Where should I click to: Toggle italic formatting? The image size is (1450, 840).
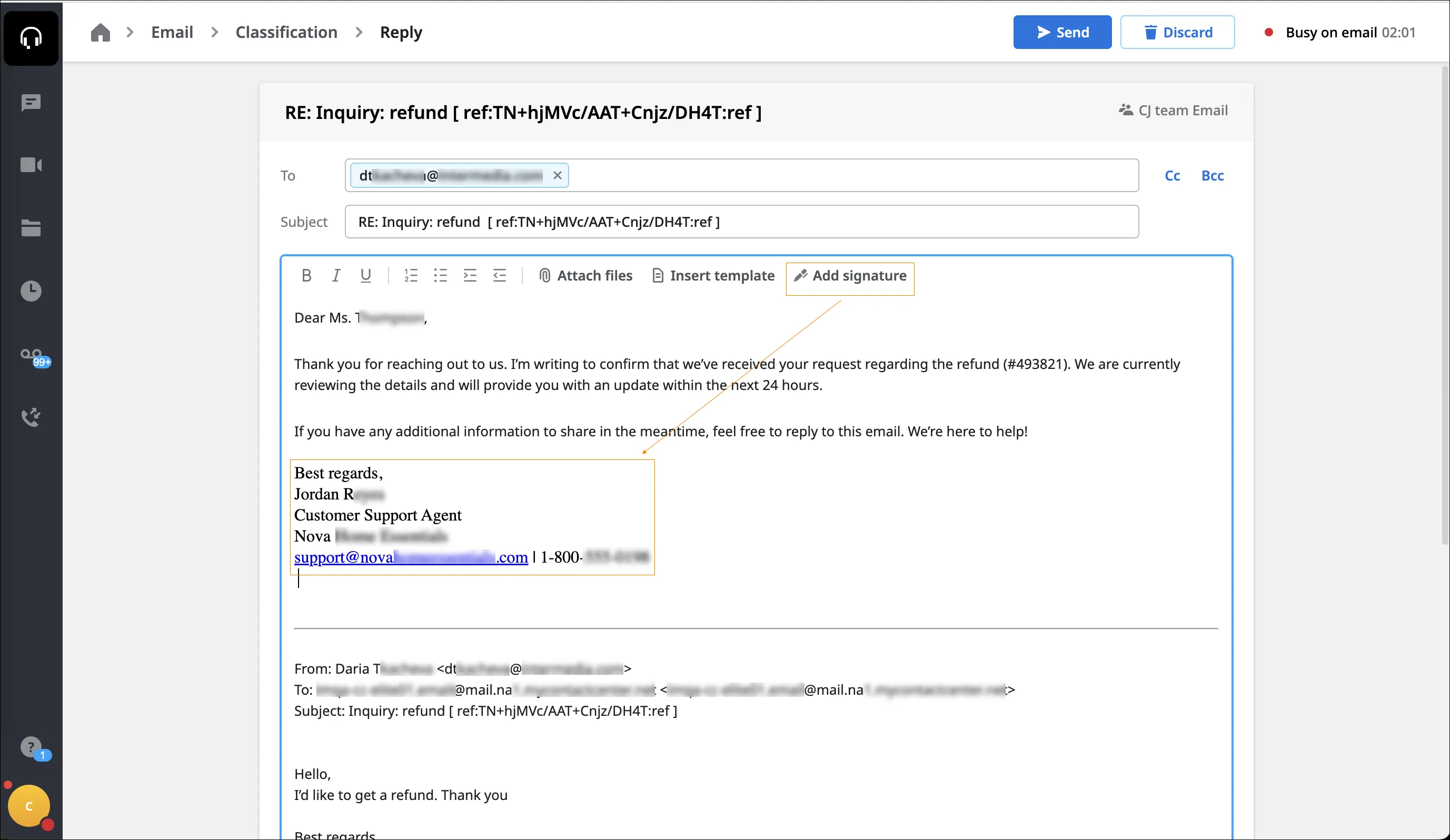coord(336,276)
